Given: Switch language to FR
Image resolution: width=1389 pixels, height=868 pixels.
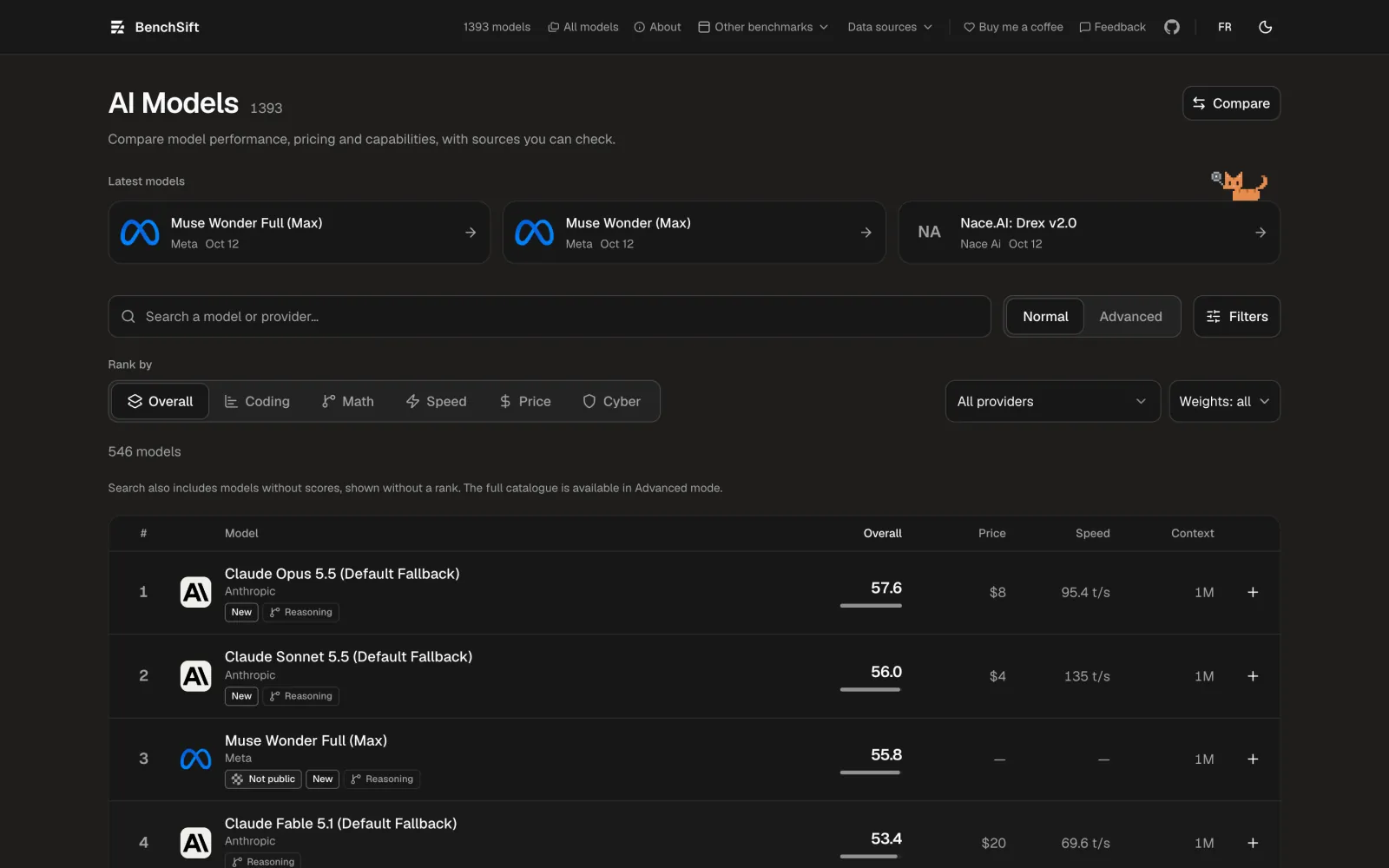Looking at the screenshot, I should (1224, 27).
